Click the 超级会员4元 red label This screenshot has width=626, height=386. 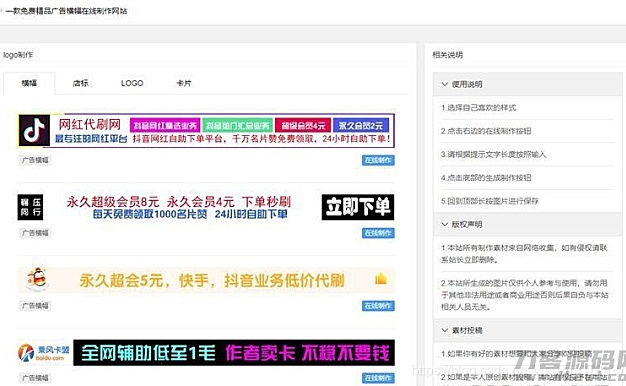point(303,126)
